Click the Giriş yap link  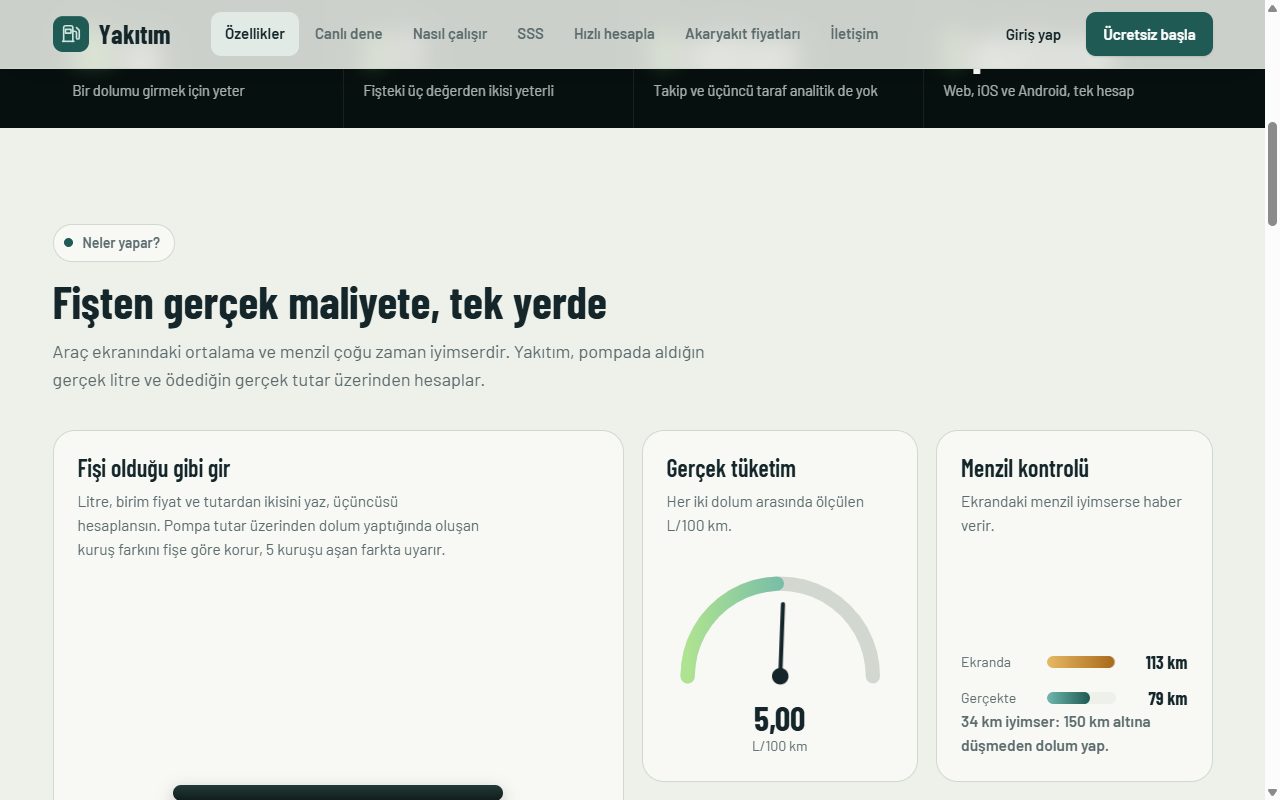click(1033, 35)
